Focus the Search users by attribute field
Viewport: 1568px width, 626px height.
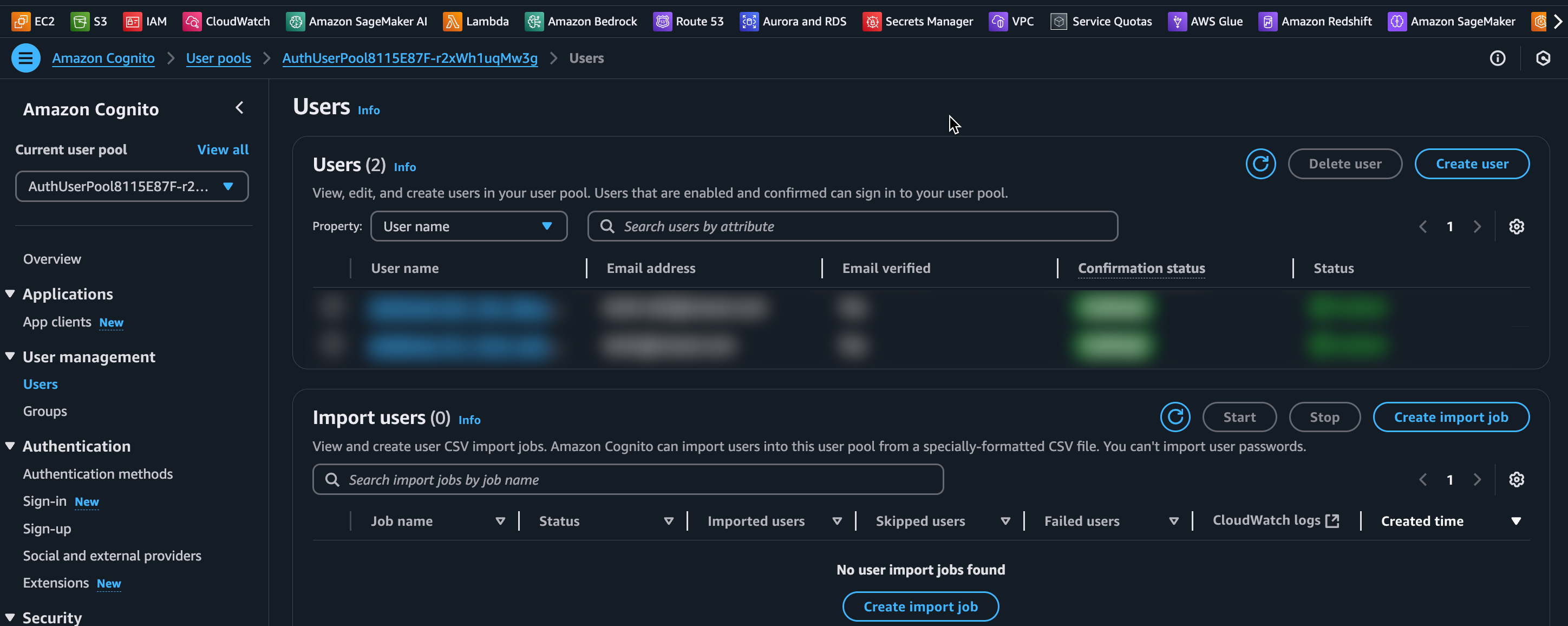(x=852, y=226)
